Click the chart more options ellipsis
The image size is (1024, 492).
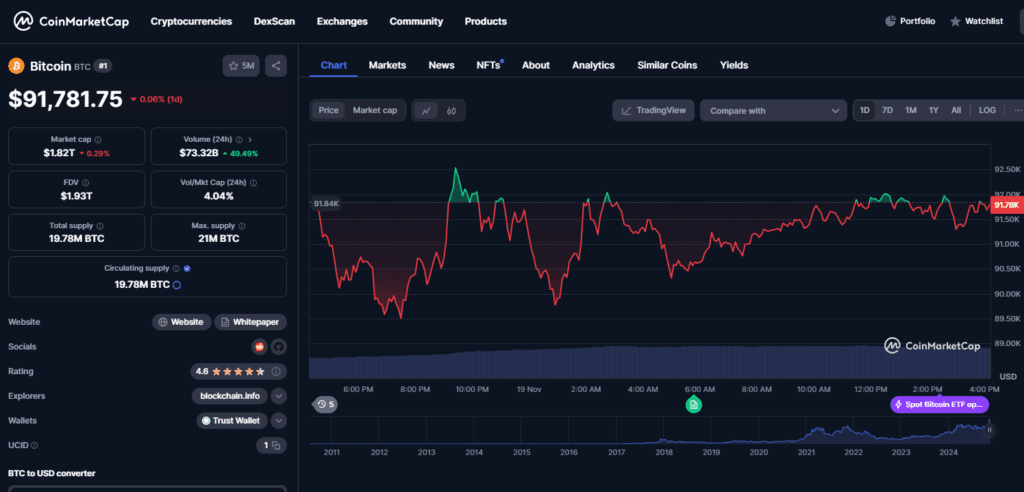click(x=1017, y=110)
